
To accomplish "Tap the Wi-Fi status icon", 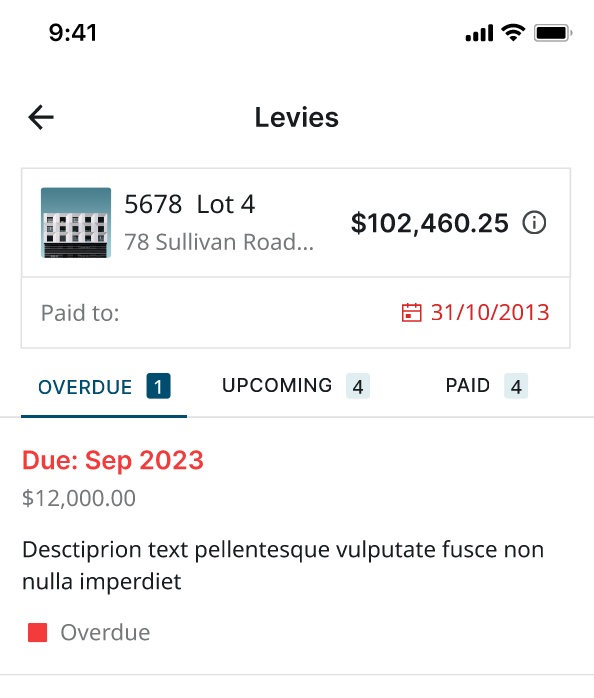I will [513, 32].
